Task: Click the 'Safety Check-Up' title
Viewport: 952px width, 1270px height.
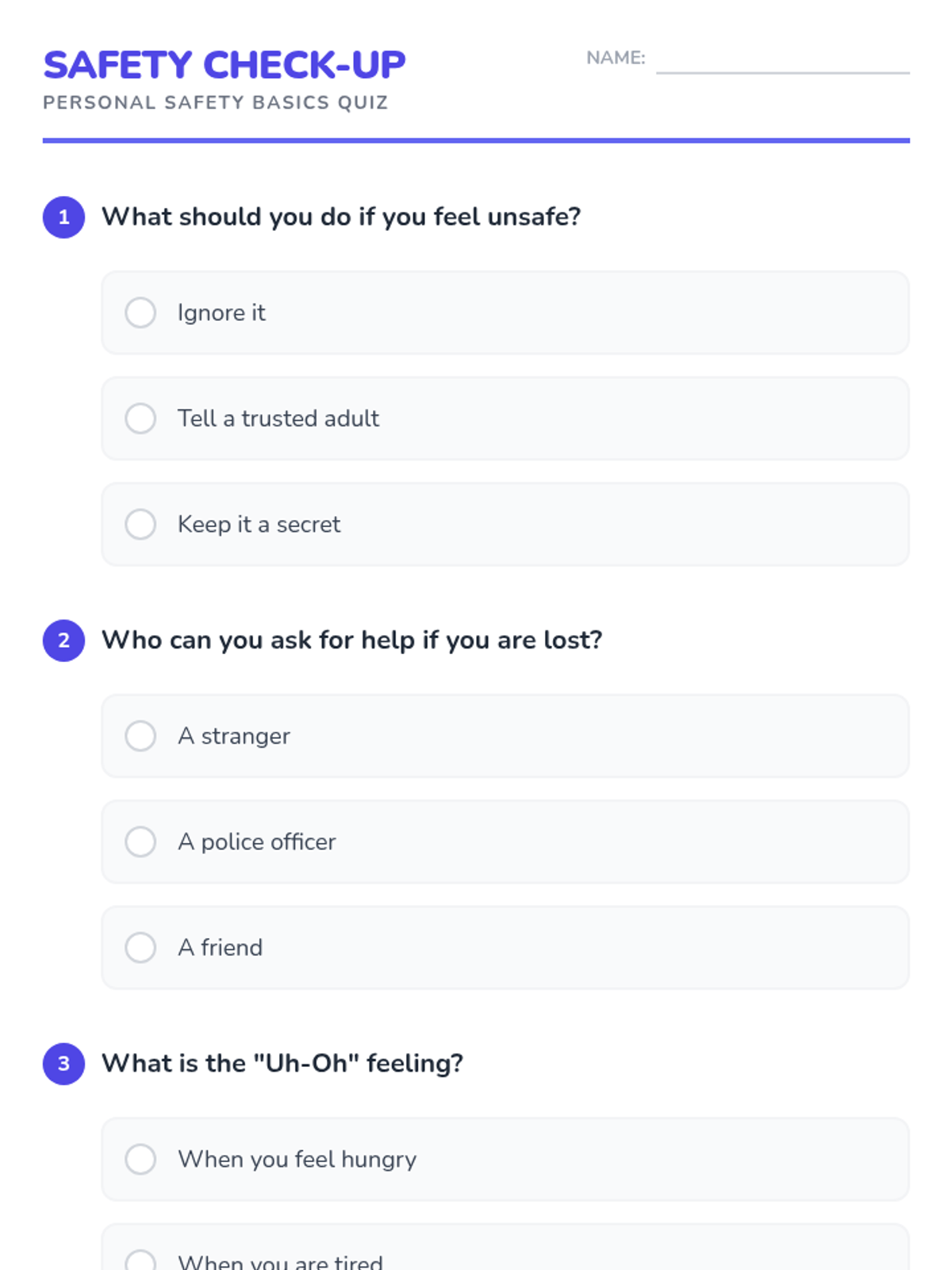Action: (225, 65)
